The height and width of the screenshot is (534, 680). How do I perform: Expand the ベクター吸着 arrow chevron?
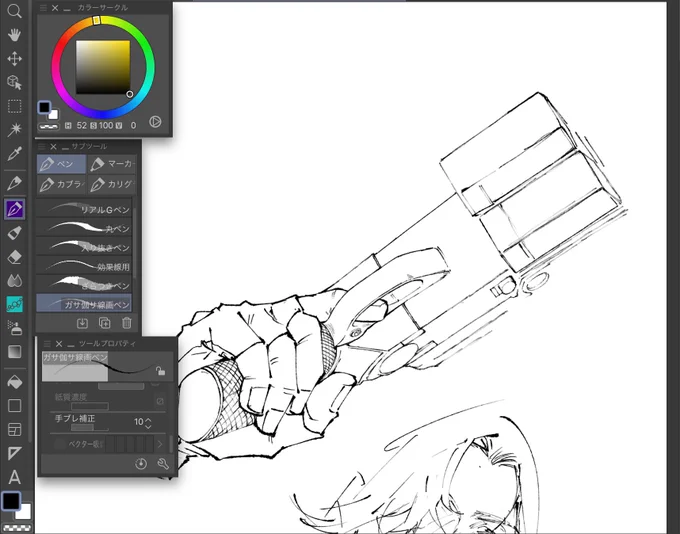tap(160, 444)
